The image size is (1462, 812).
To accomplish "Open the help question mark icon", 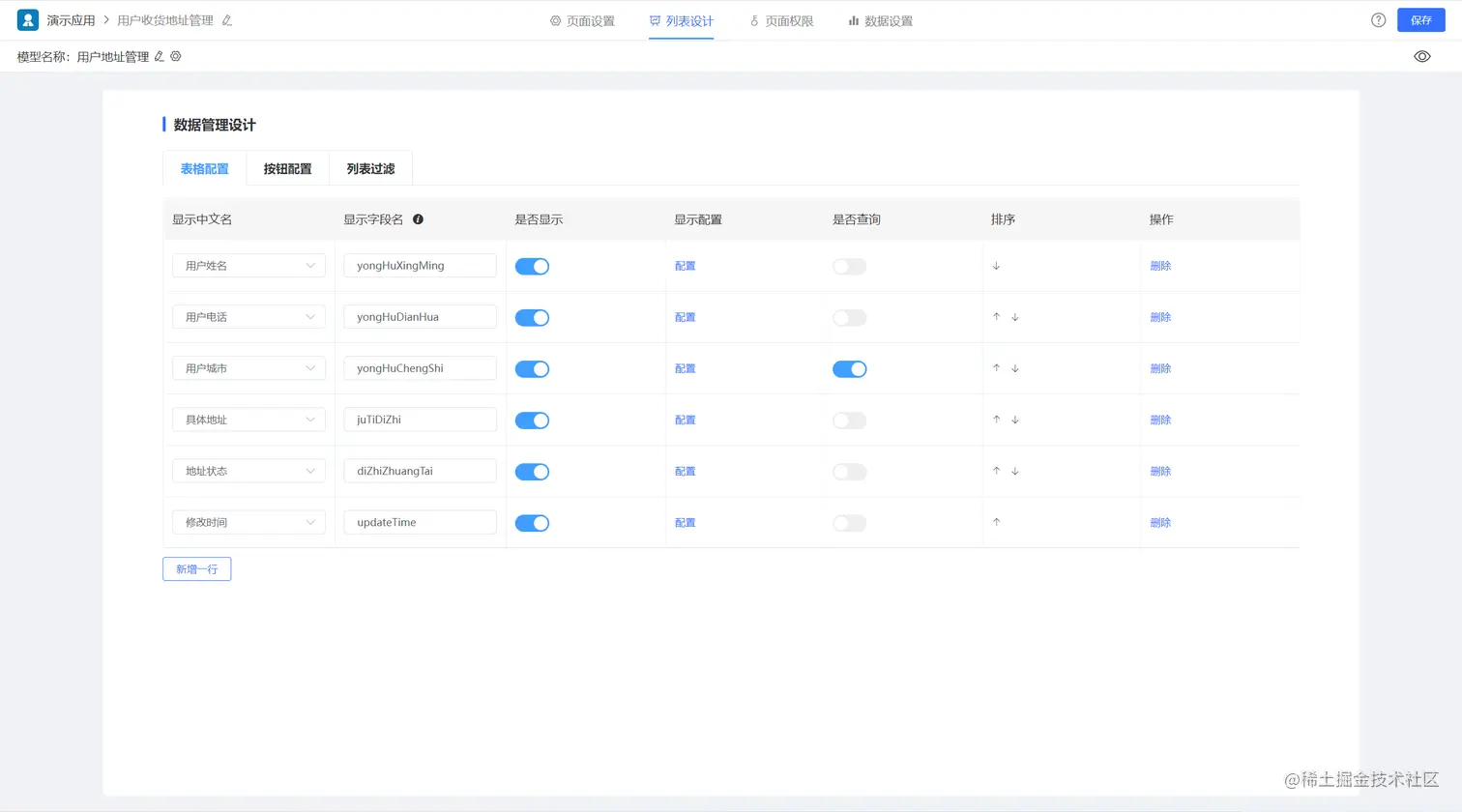I will [x=1379, y=20].
